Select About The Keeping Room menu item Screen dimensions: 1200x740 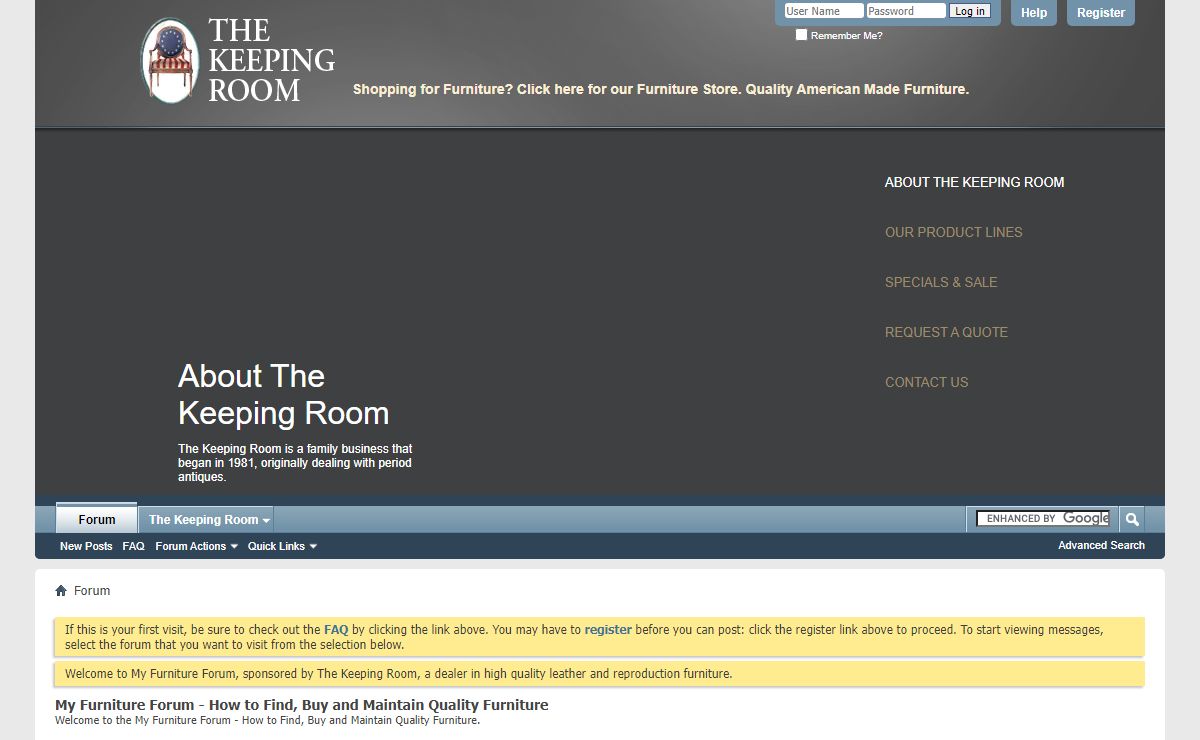pyautogui.click(x=974, y=182)
